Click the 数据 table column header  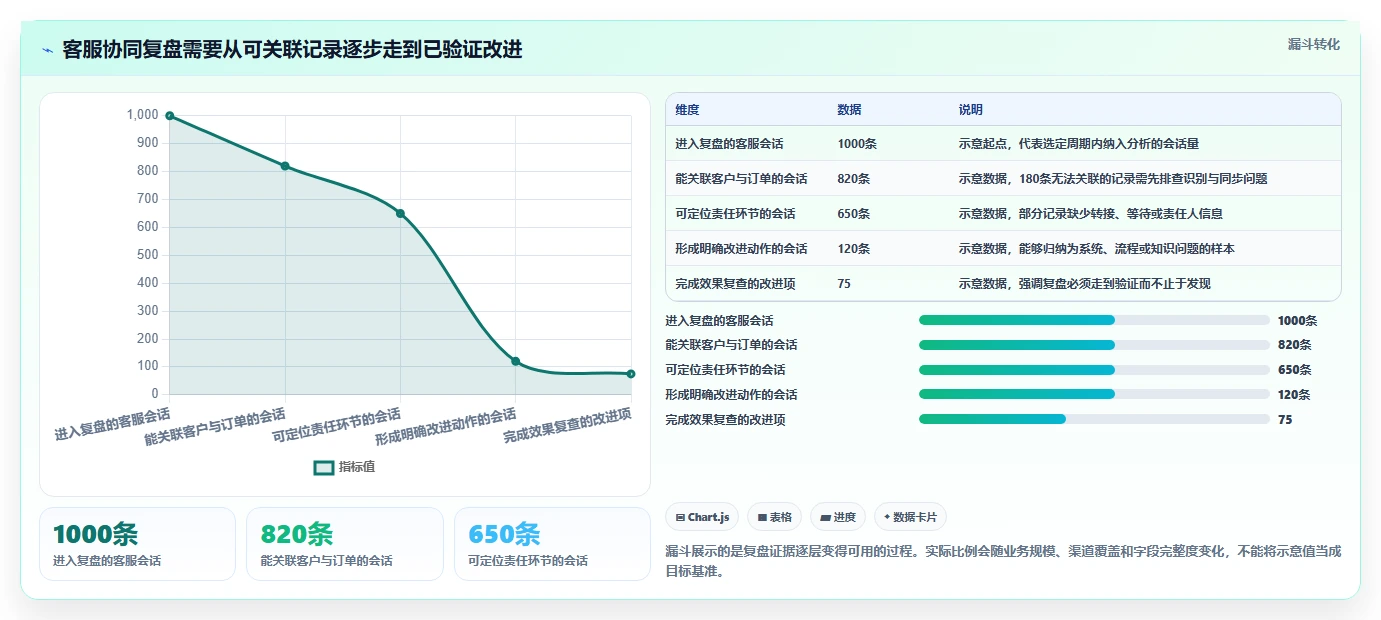849,110
